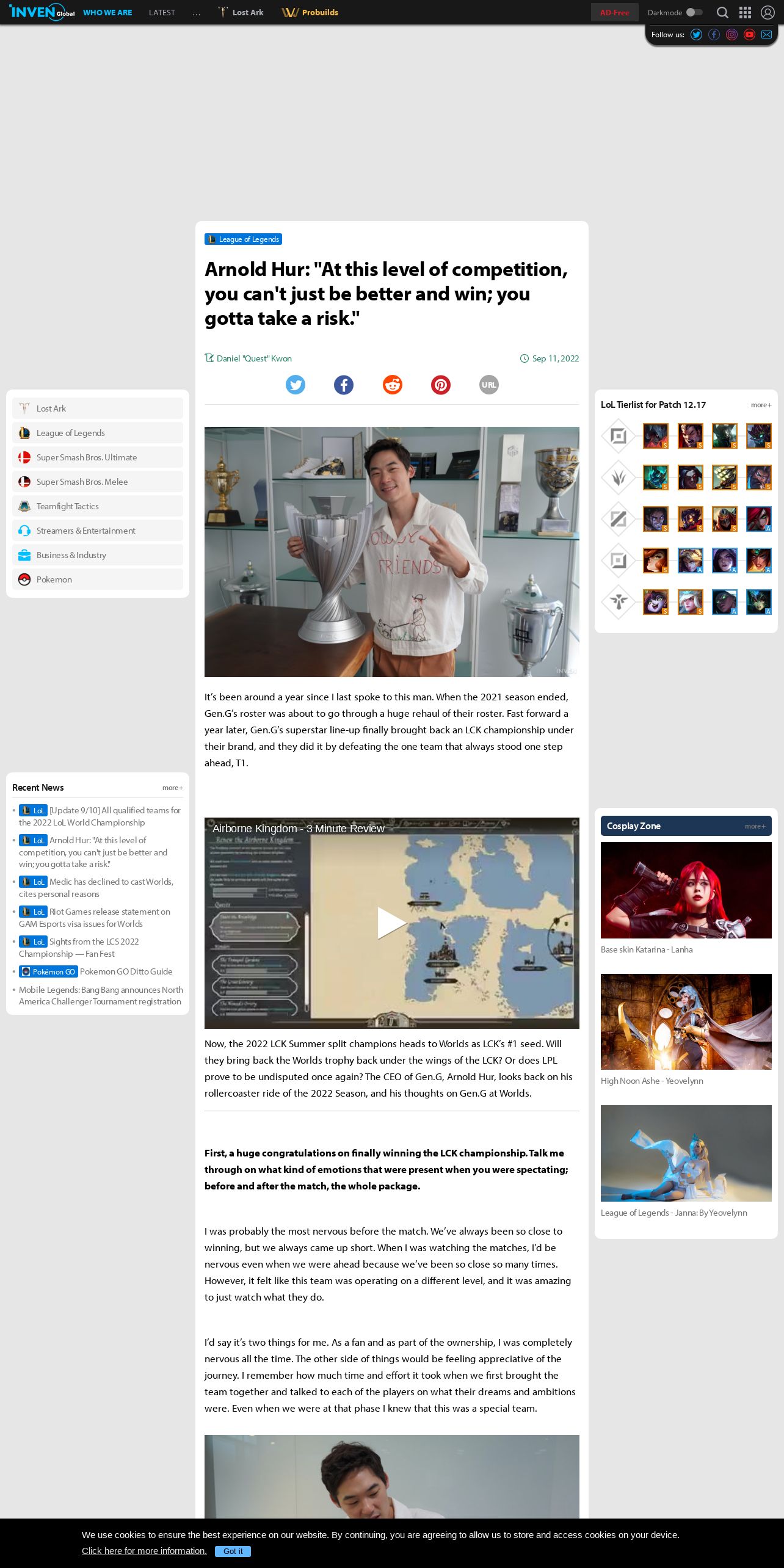
Task: Open the Lost Ark icon link in header
Action: pyautogui.click(x=241, y=12)
